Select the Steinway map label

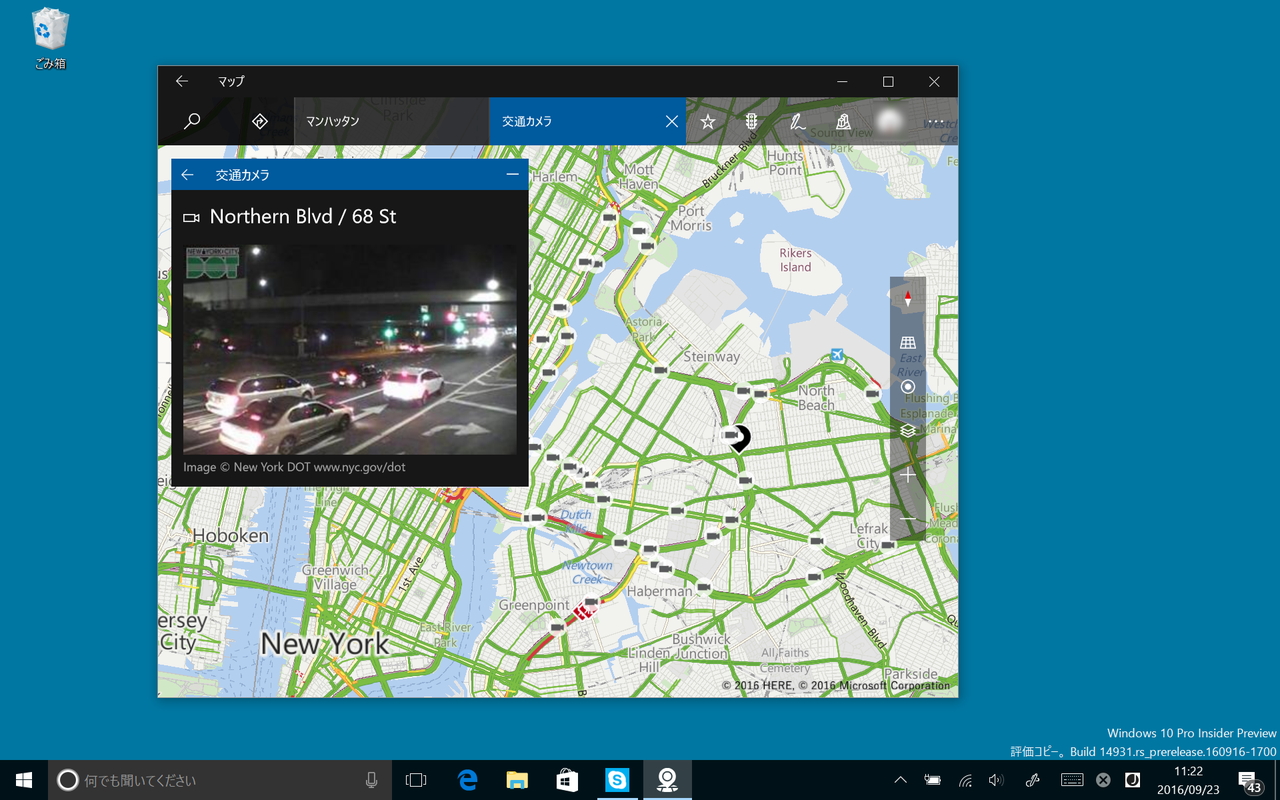coord(712,357)
